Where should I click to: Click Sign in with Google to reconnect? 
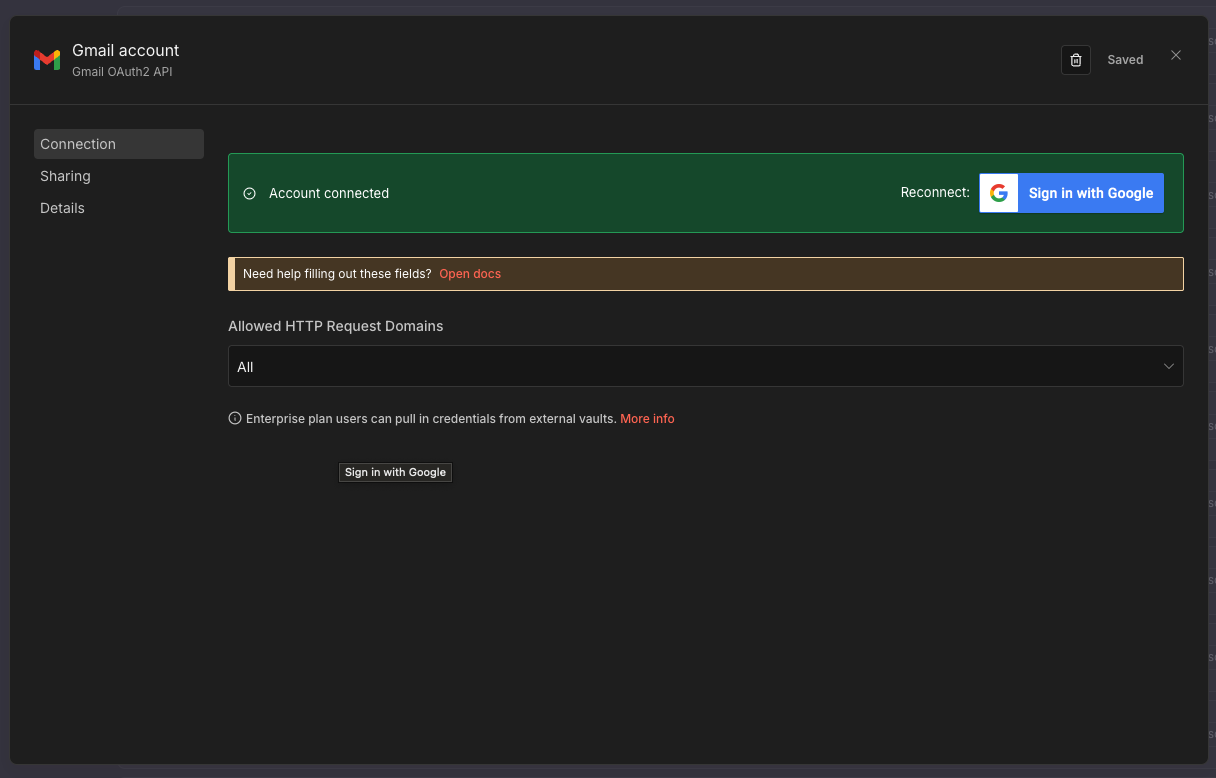pos(1090,192)
